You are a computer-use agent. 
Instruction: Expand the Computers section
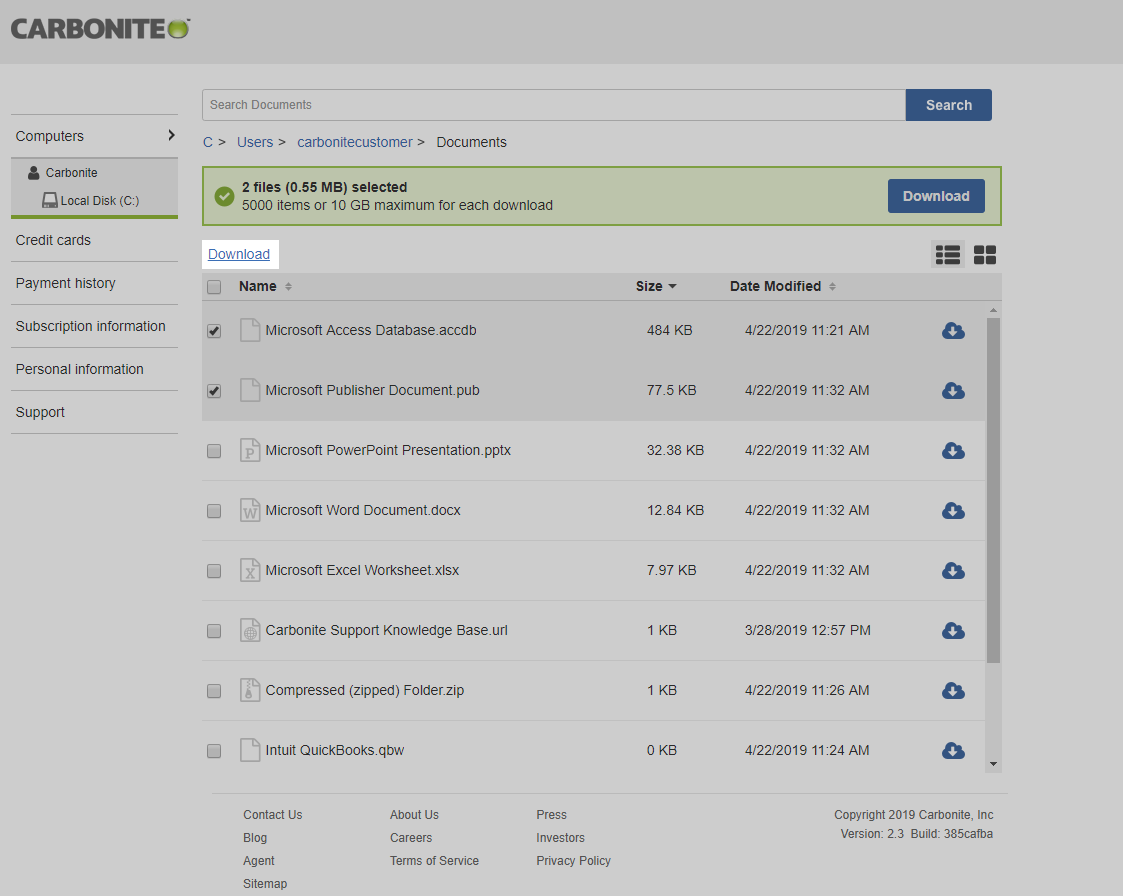click(x=94, y=135)
